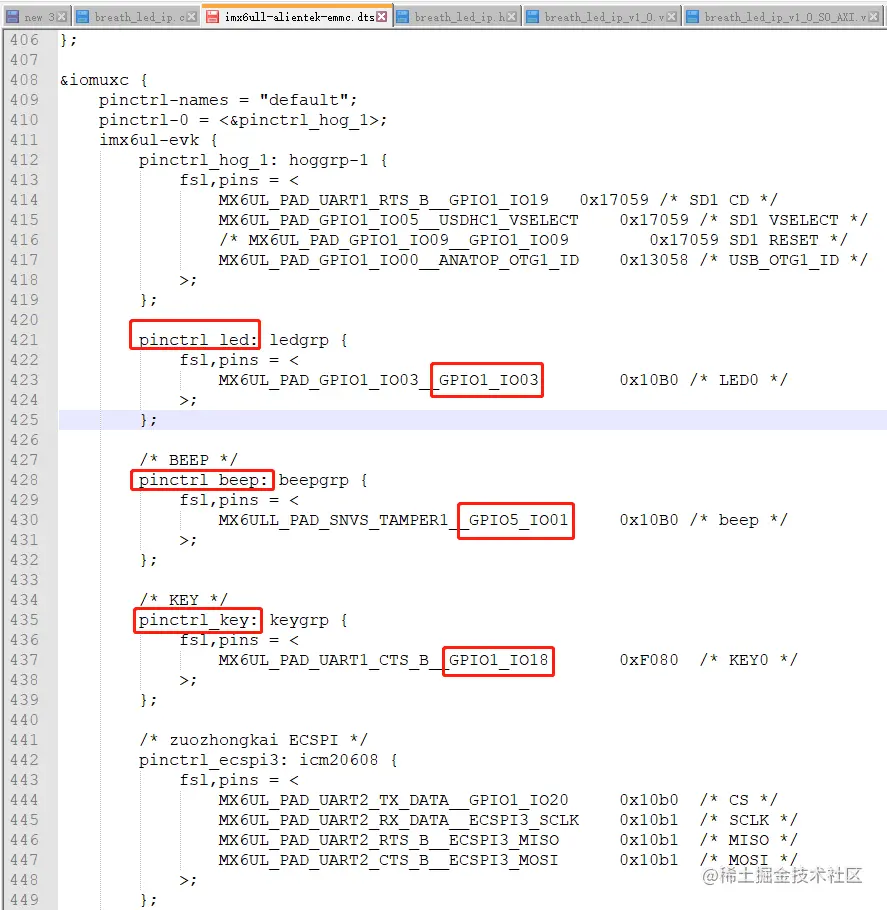Click MX6UL_PAD_UART2_RTS_B__ECSPI3_MISO entry
This screenshot has width=887, height=910.
point(389,840)
